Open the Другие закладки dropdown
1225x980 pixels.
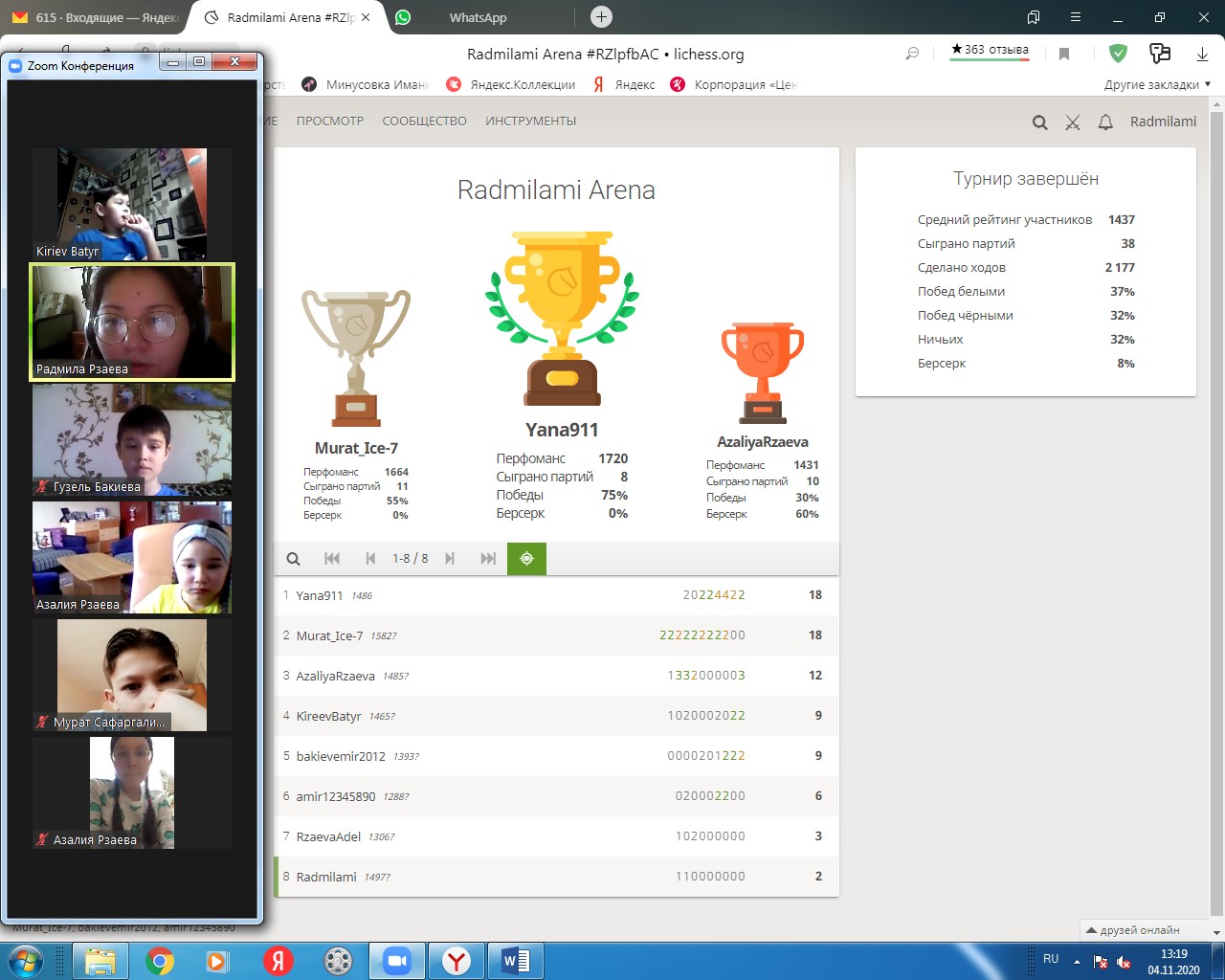(1156, 84)
